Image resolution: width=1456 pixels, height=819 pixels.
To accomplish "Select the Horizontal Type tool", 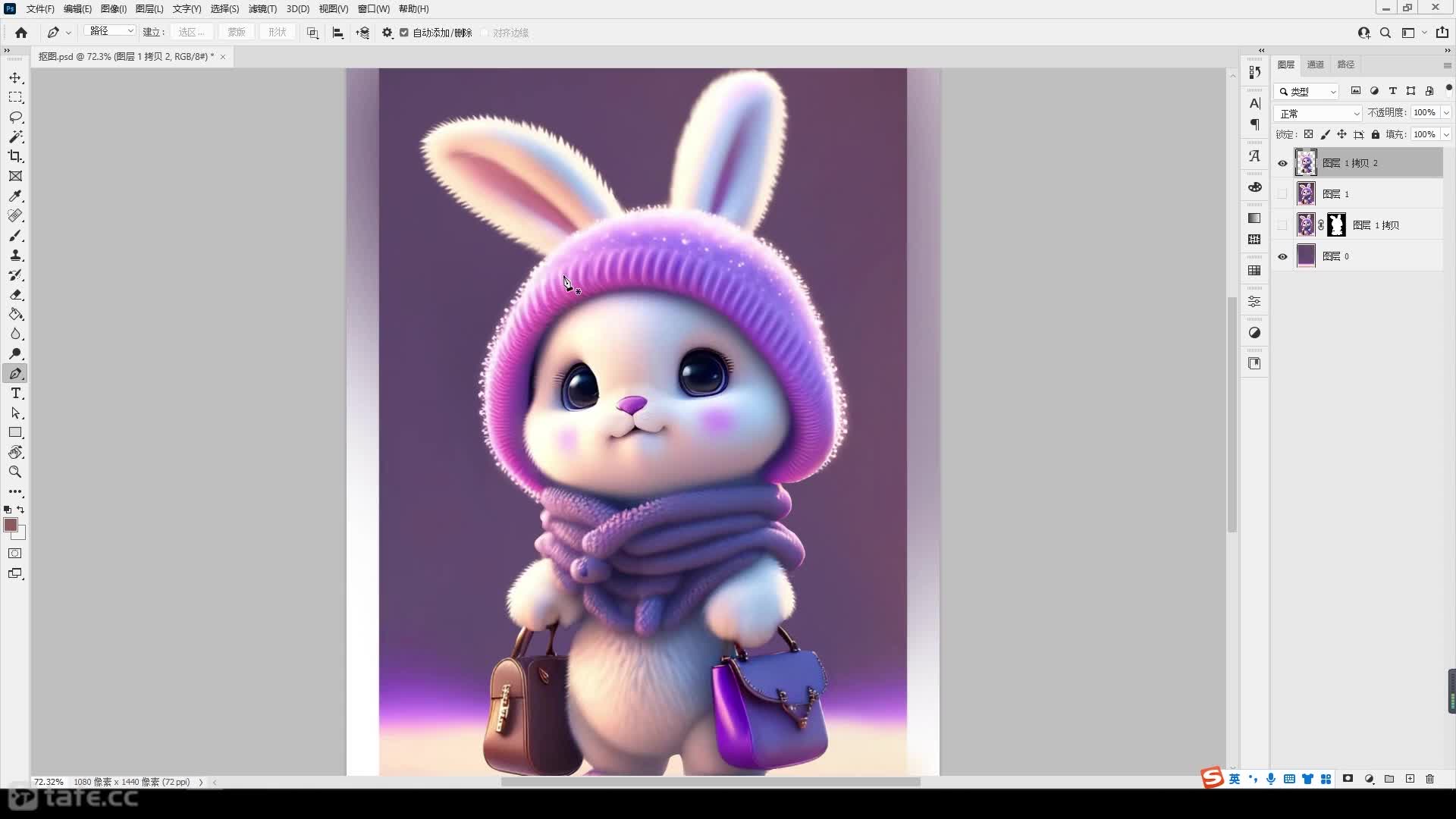I will click(x=15, y=394).
